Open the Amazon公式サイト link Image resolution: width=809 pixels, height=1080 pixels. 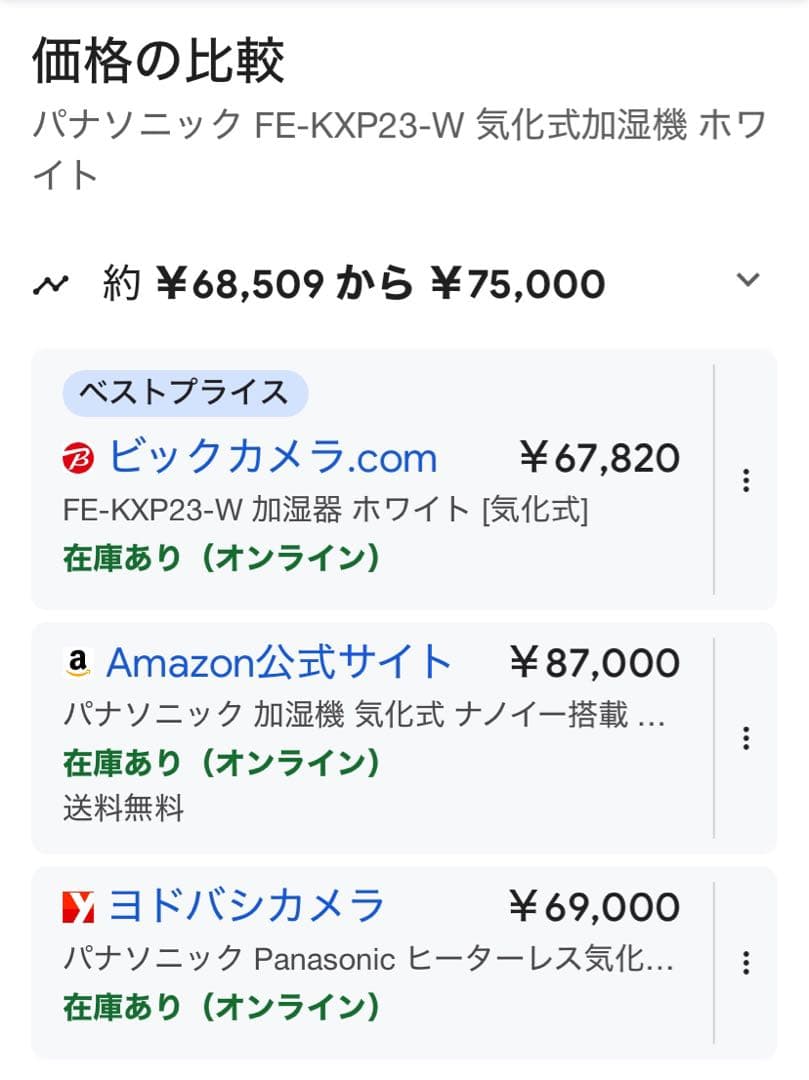click(x=280, y=661)
